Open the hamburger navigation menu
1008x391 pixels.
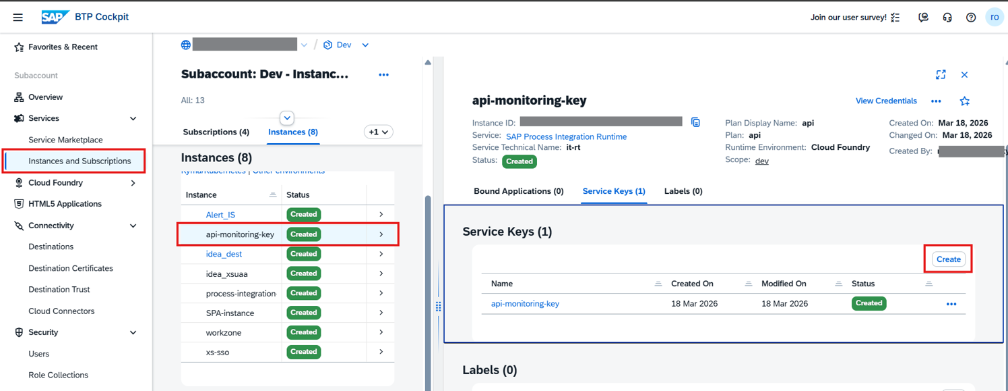point(18,17)
